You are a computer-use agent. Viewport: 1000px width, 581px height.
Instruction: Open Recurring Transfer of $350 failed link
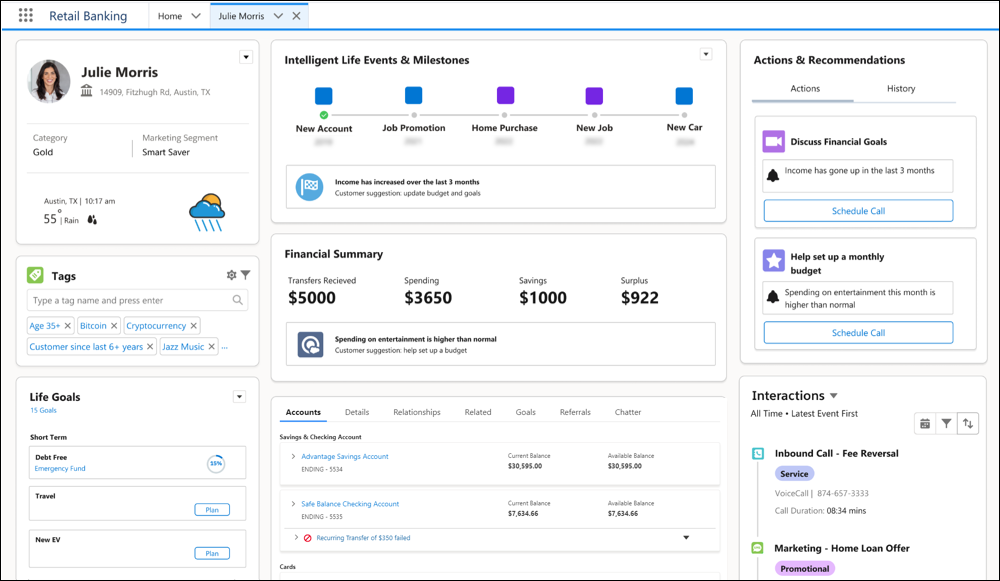coord(363,538)
